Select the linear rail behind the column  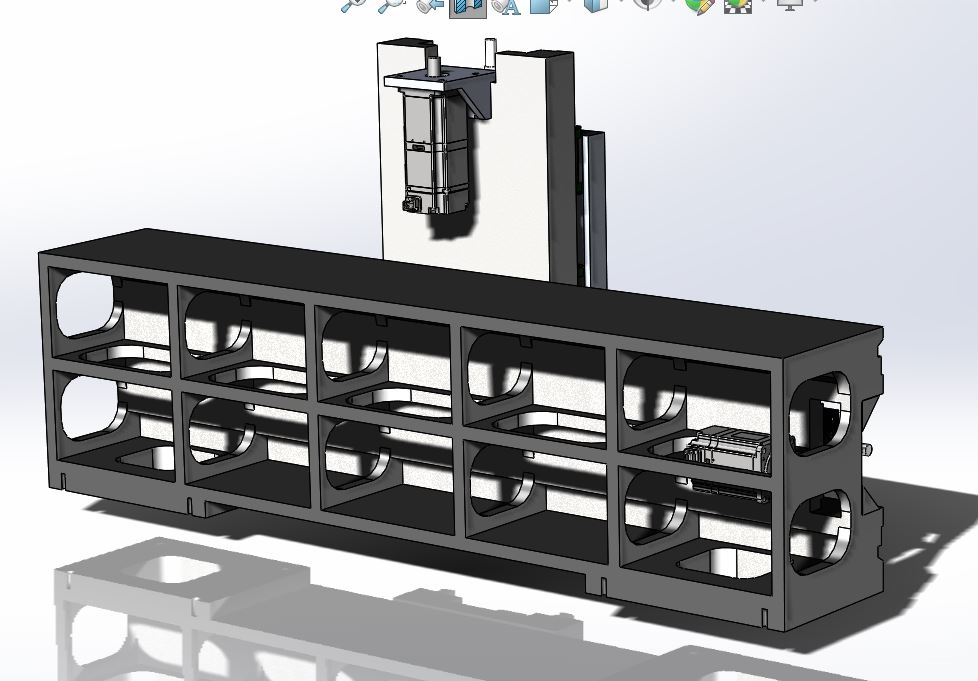594,209
